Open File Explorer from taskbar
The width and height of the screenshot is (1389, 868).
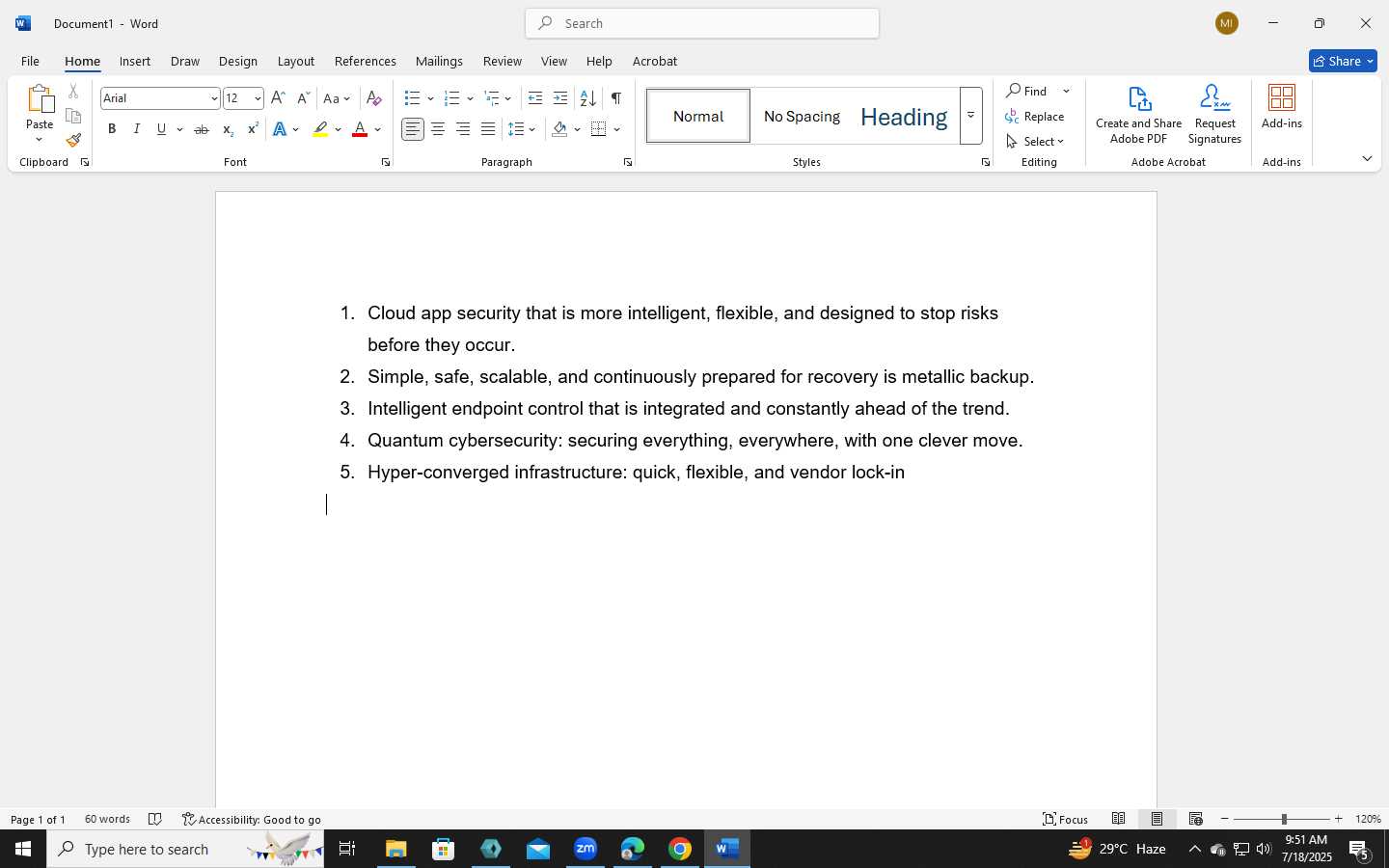396,849
